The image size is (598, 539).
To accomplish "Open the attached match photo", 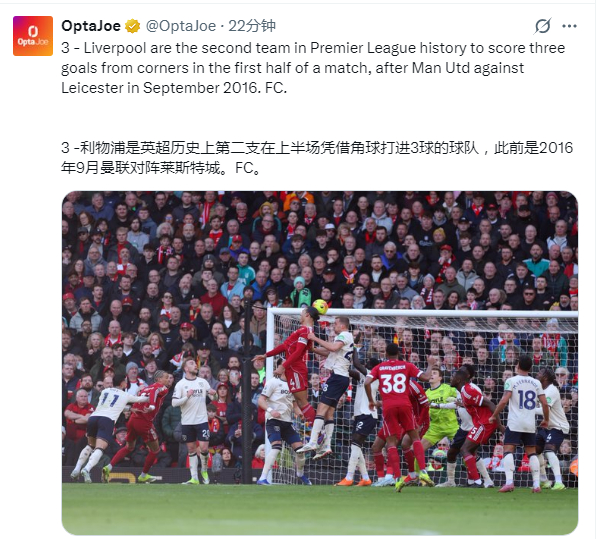I will pyautogui.click(x=320, y=363).
